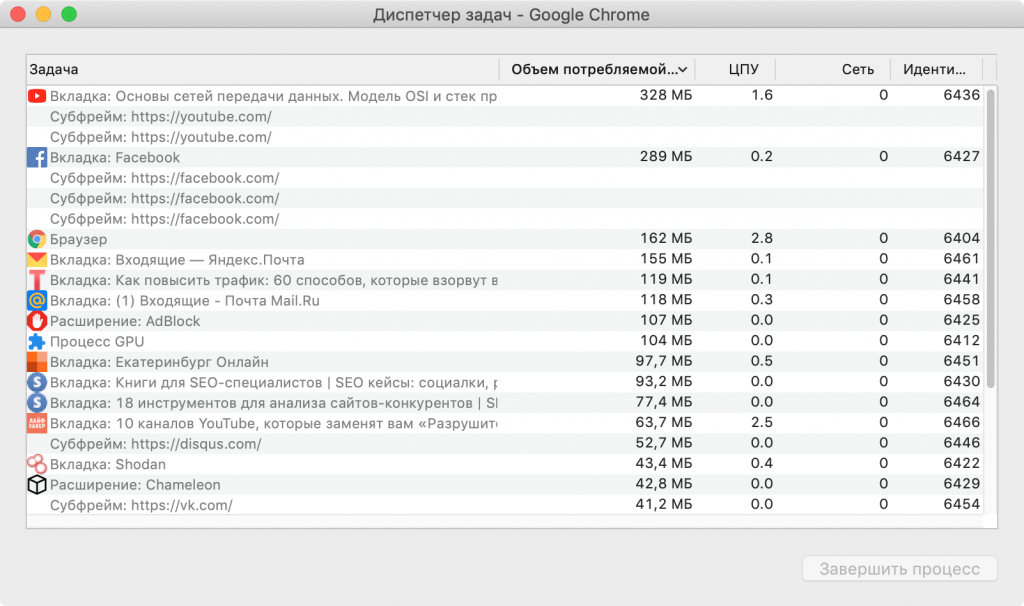Click the Лайфхакер icon of YouTube channels tab

coord(37,423)
